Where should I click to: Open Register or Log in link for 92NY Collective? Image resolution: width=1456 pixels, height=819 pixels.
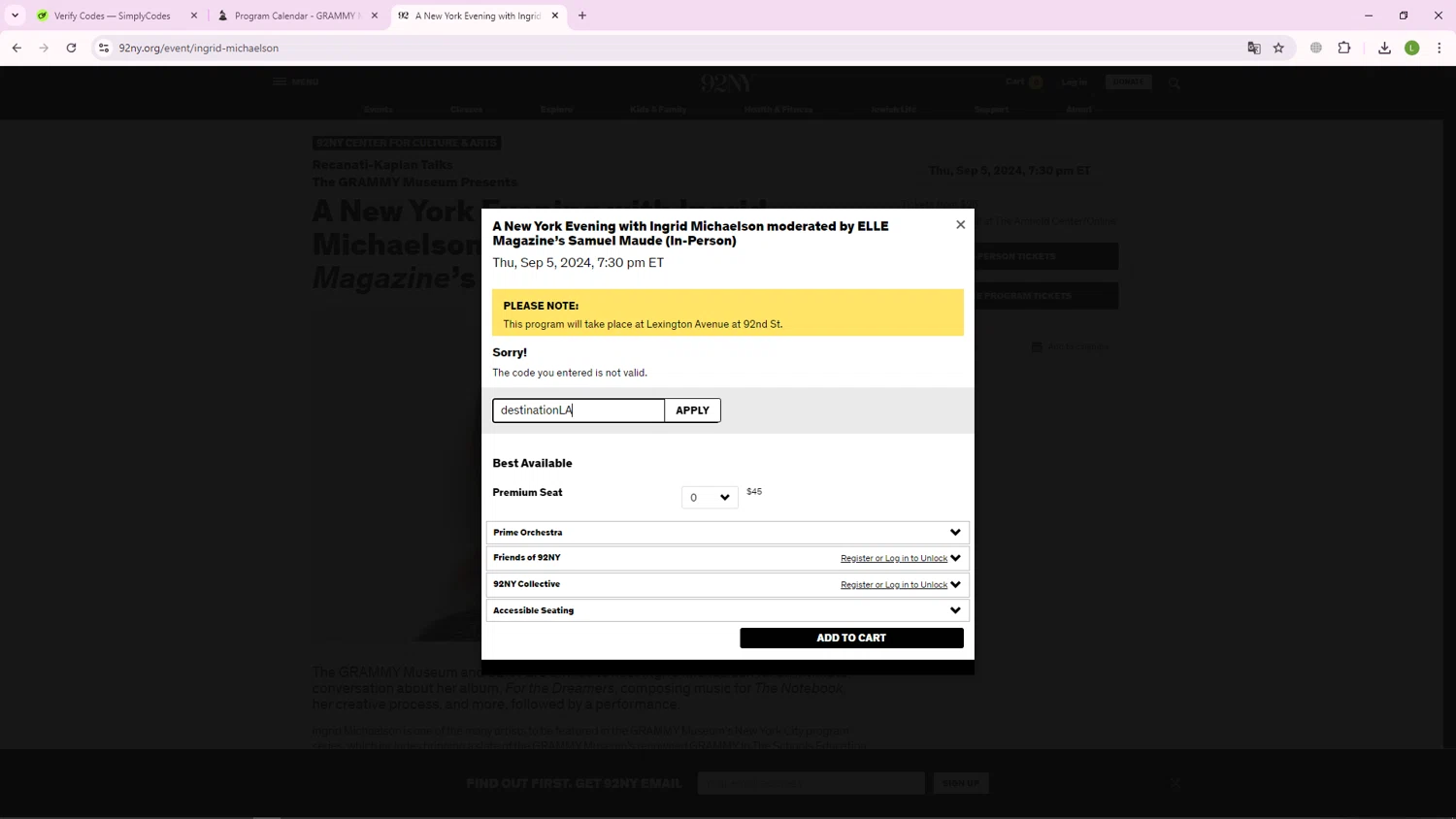[894, 585]
